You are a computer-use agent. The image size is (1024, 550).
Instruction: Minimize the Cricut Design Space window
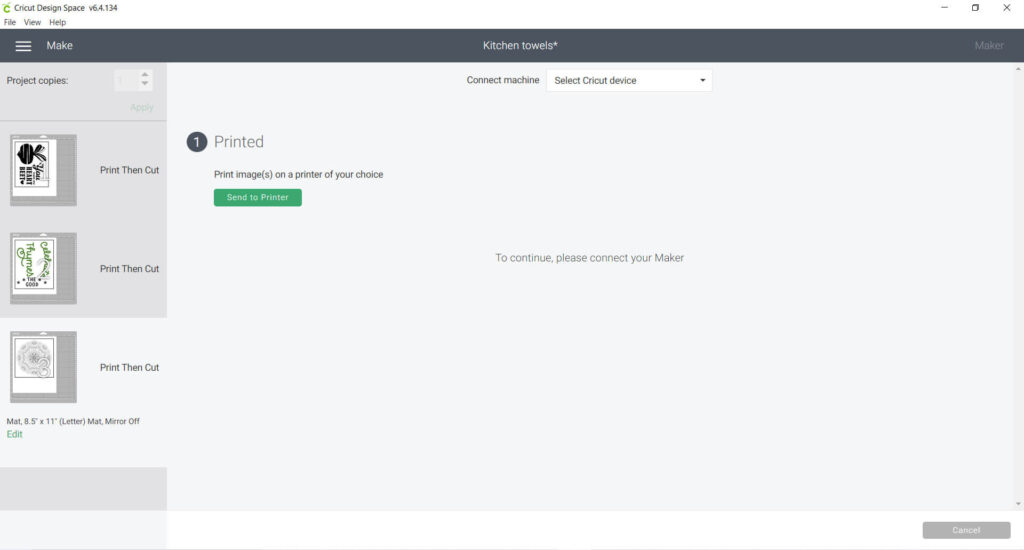[944, 8]
